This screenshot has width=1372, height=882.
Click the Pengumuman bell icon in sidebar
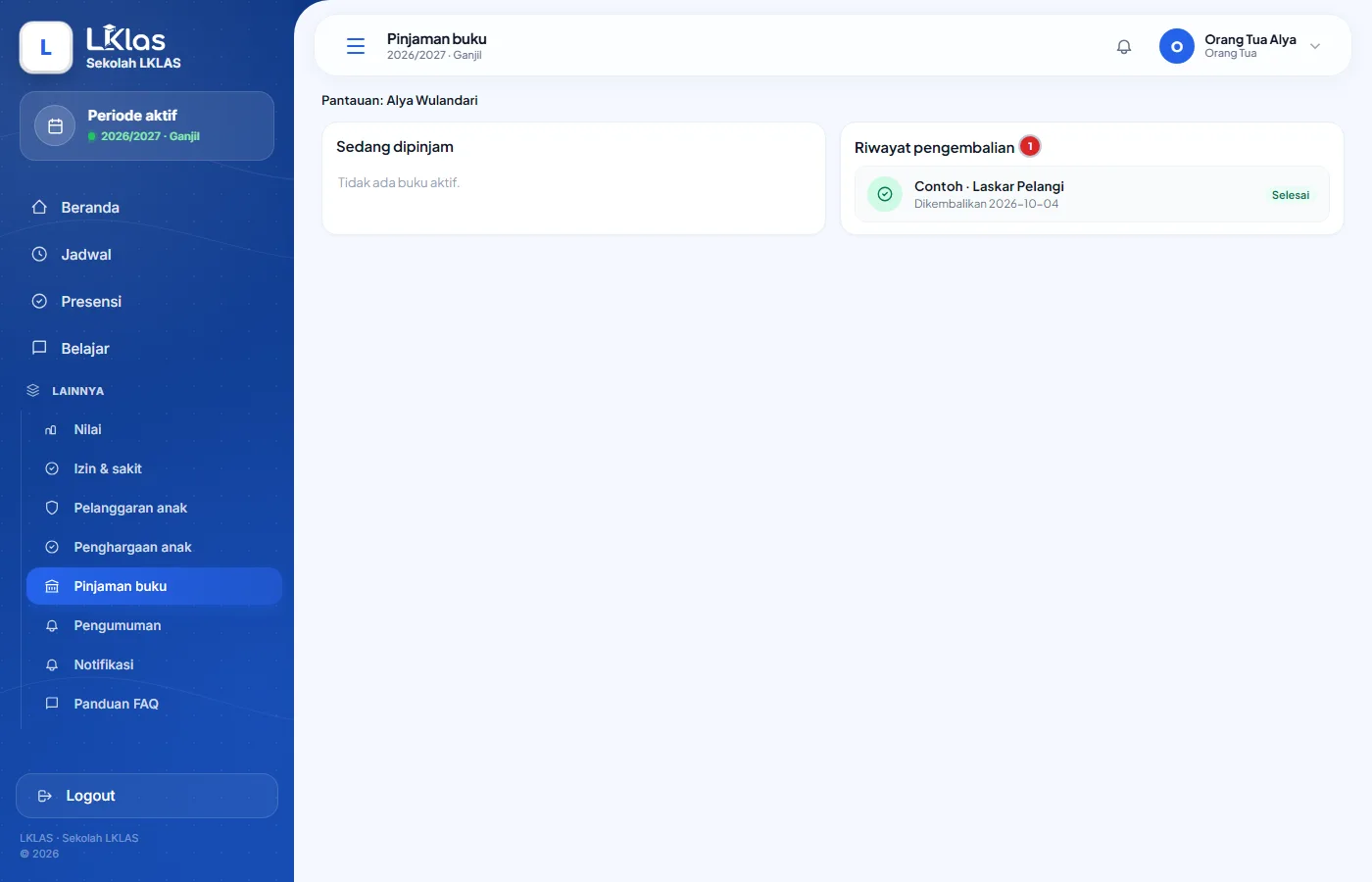coord(52,625)
